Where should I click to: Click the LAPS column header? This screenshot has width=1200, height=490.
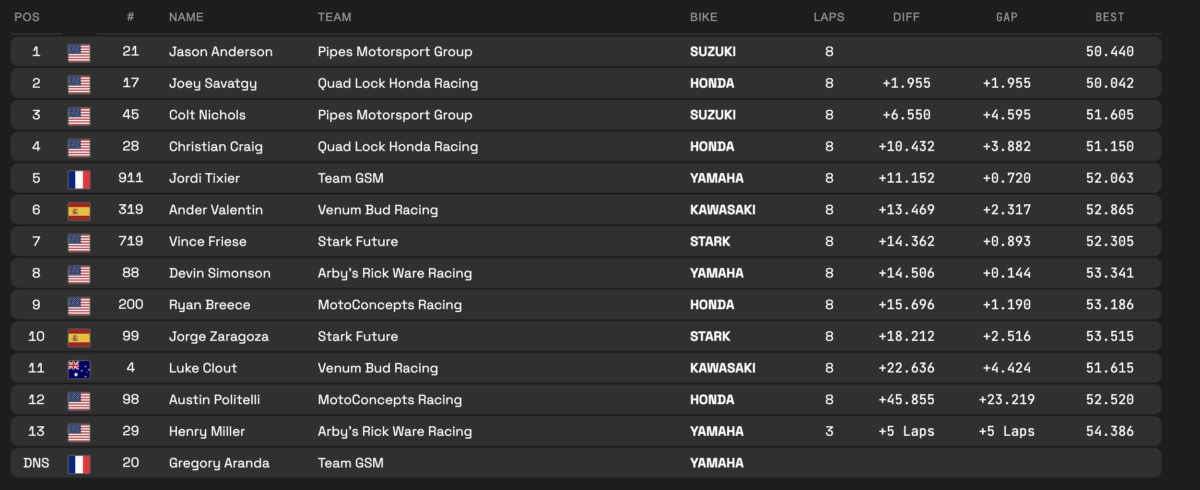(829, 17)
